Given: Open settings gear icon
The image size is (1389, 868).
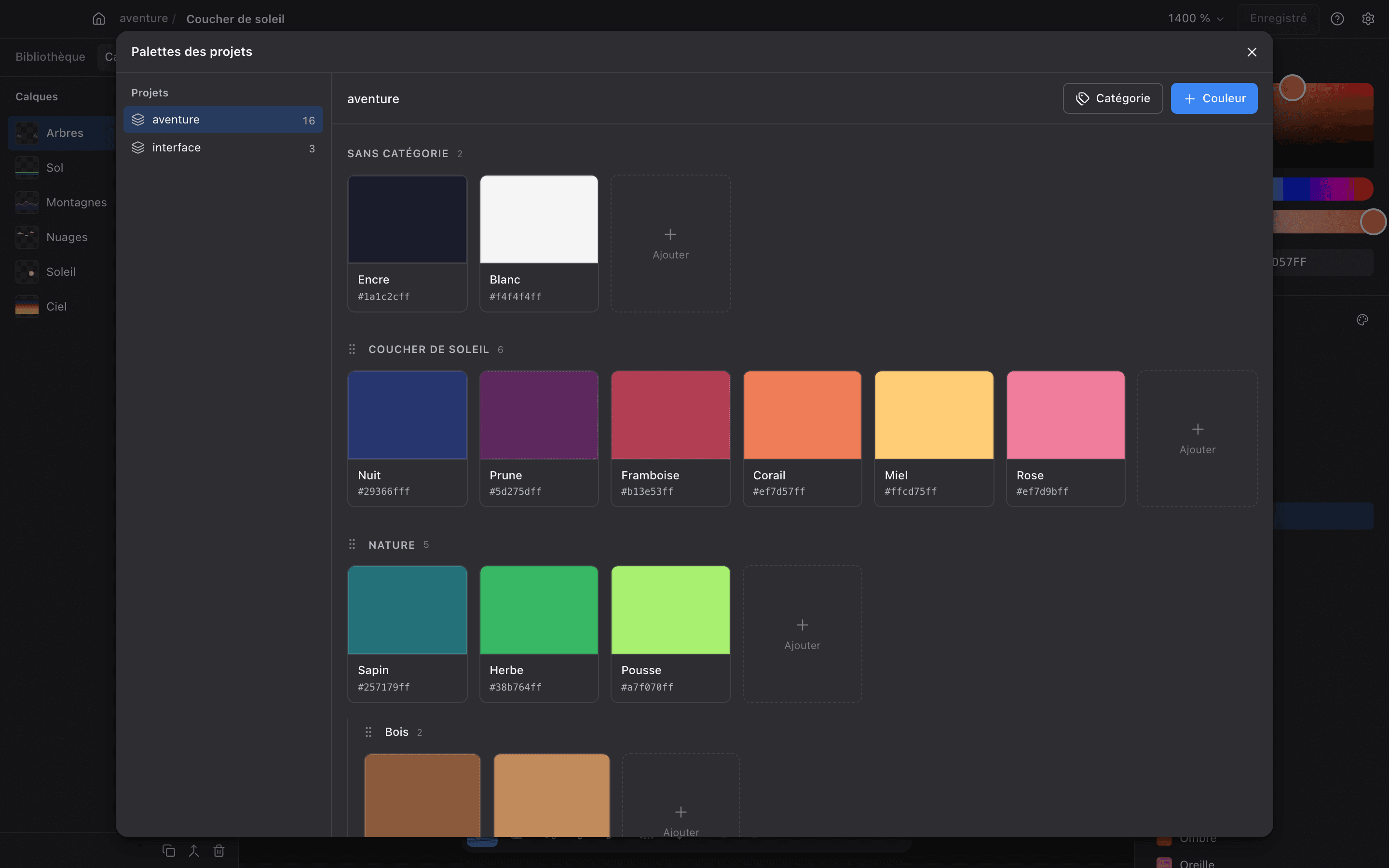Looking at the screenshot, I should 1368,19.
